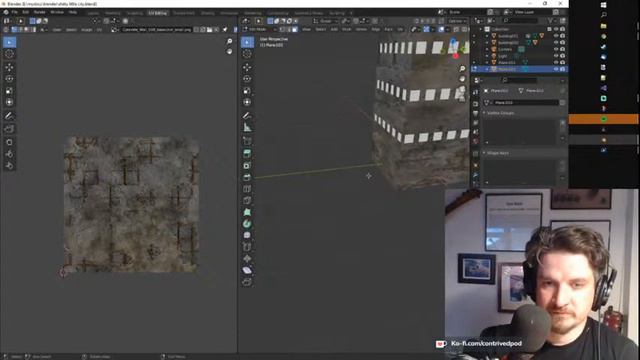Select the Plane.002 row in outliner
Screen dimensions: 640x360
(519, 69)
